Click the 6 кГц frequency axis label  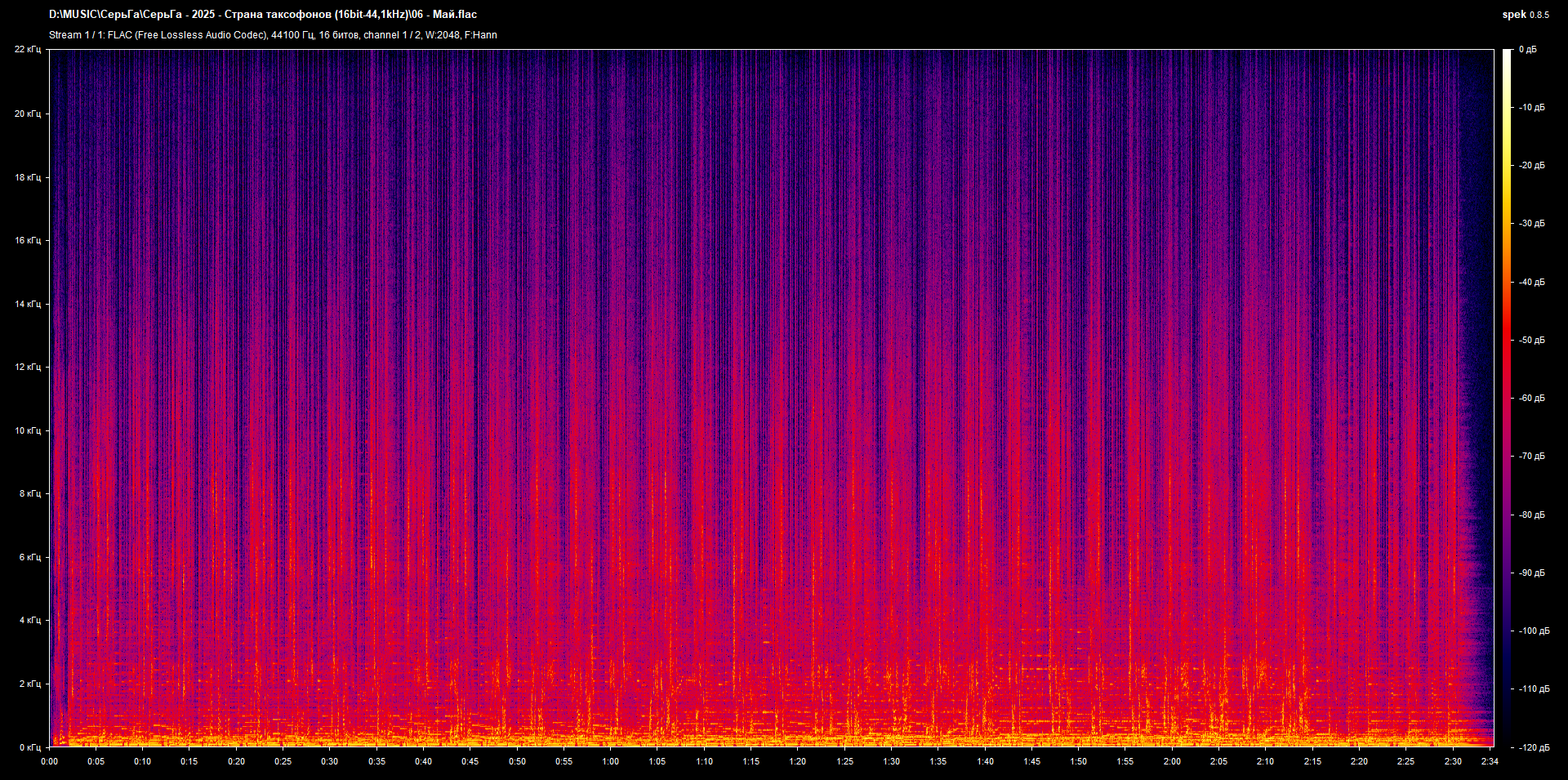point(30,557)
